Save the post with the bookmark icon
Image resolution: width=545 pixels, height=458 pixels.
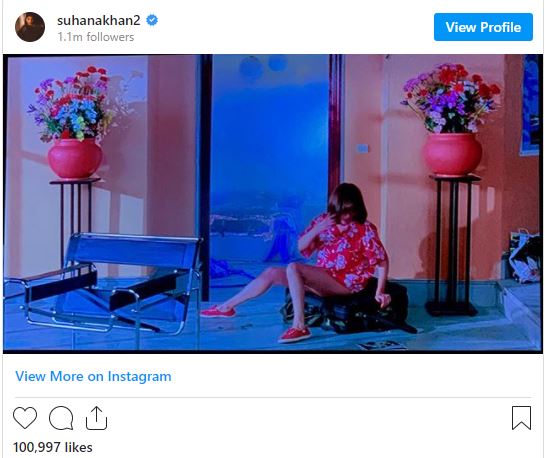(x=521, y=418)
